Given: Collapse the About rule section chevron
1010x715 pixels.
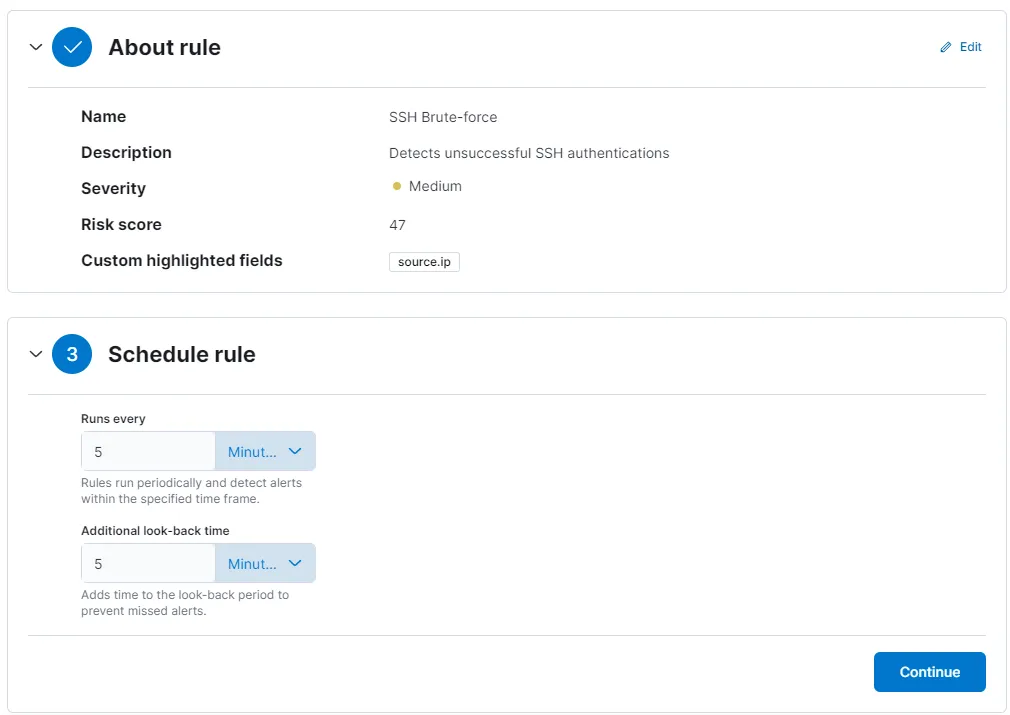Looking at the screenshot, I should 36,47.
